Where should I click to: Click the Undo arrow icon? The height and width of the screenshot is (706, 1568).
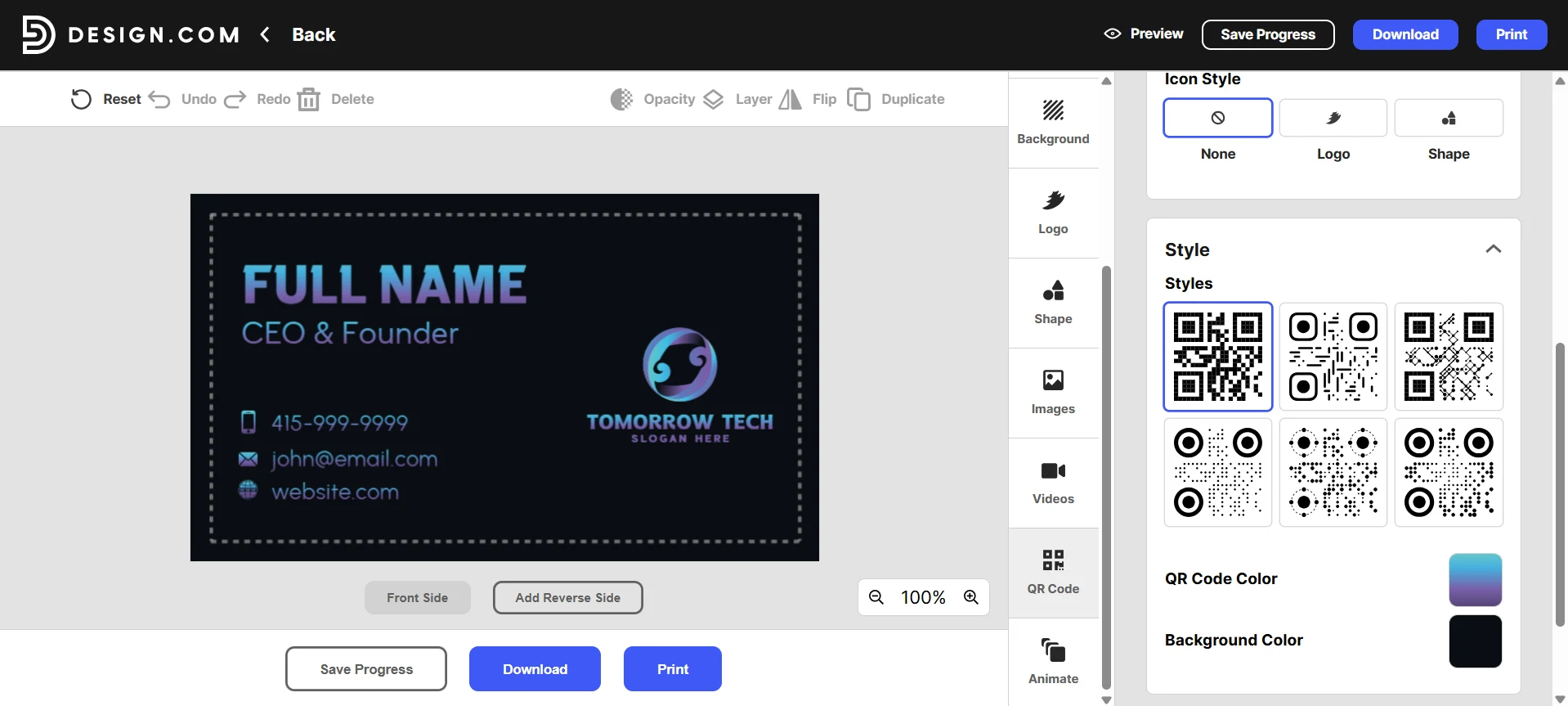pos(159,99)
